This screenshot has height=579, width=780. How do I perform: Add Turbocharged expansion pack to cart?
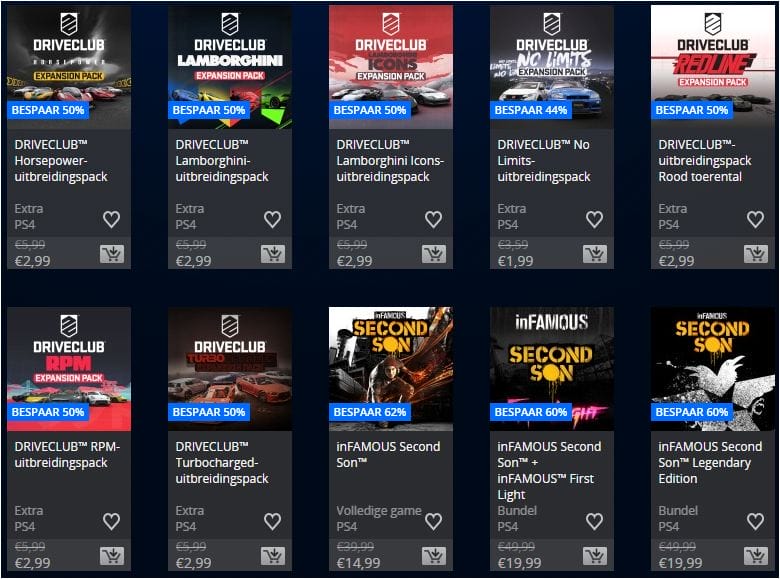pyautogui.click(x=273, y=556)
